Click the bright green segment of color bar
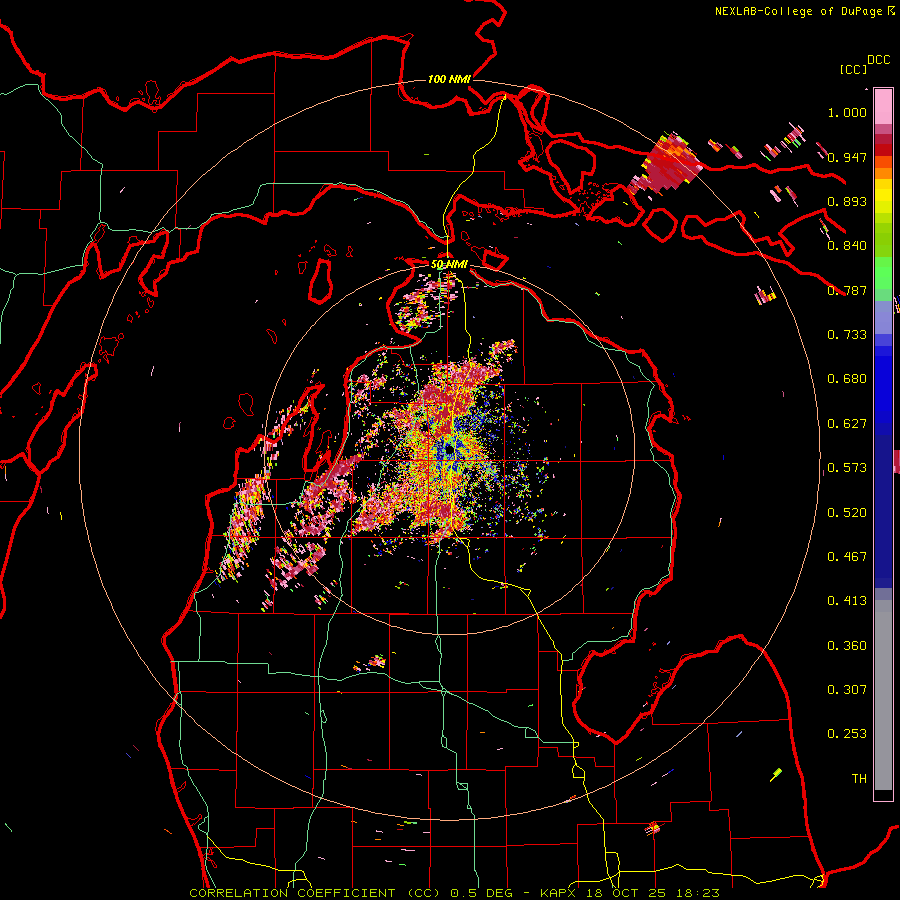Screen dimensions: 900x900 point(883,273)
